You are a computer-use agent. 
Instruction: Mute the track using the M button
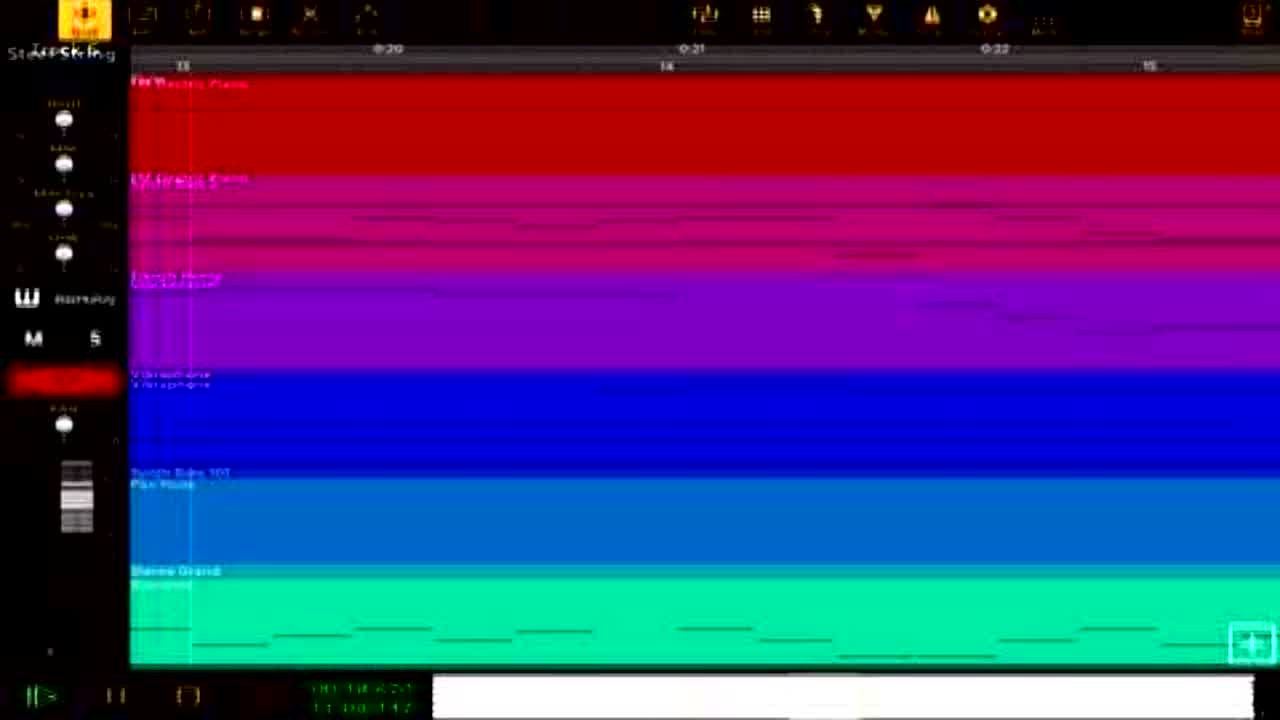click(33, 338)
